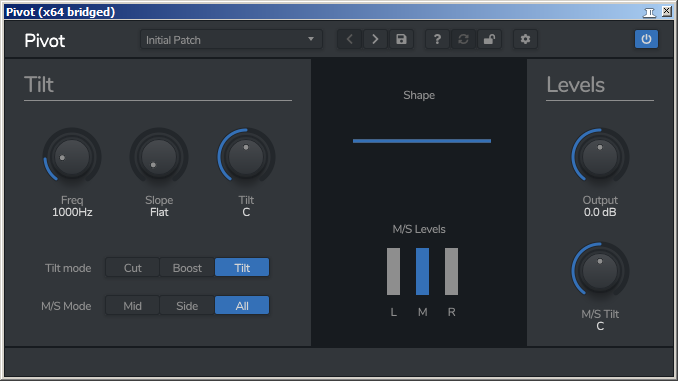The image size is (678, 381).
Task: Click the Output knob
Action: tap(600, 157)
